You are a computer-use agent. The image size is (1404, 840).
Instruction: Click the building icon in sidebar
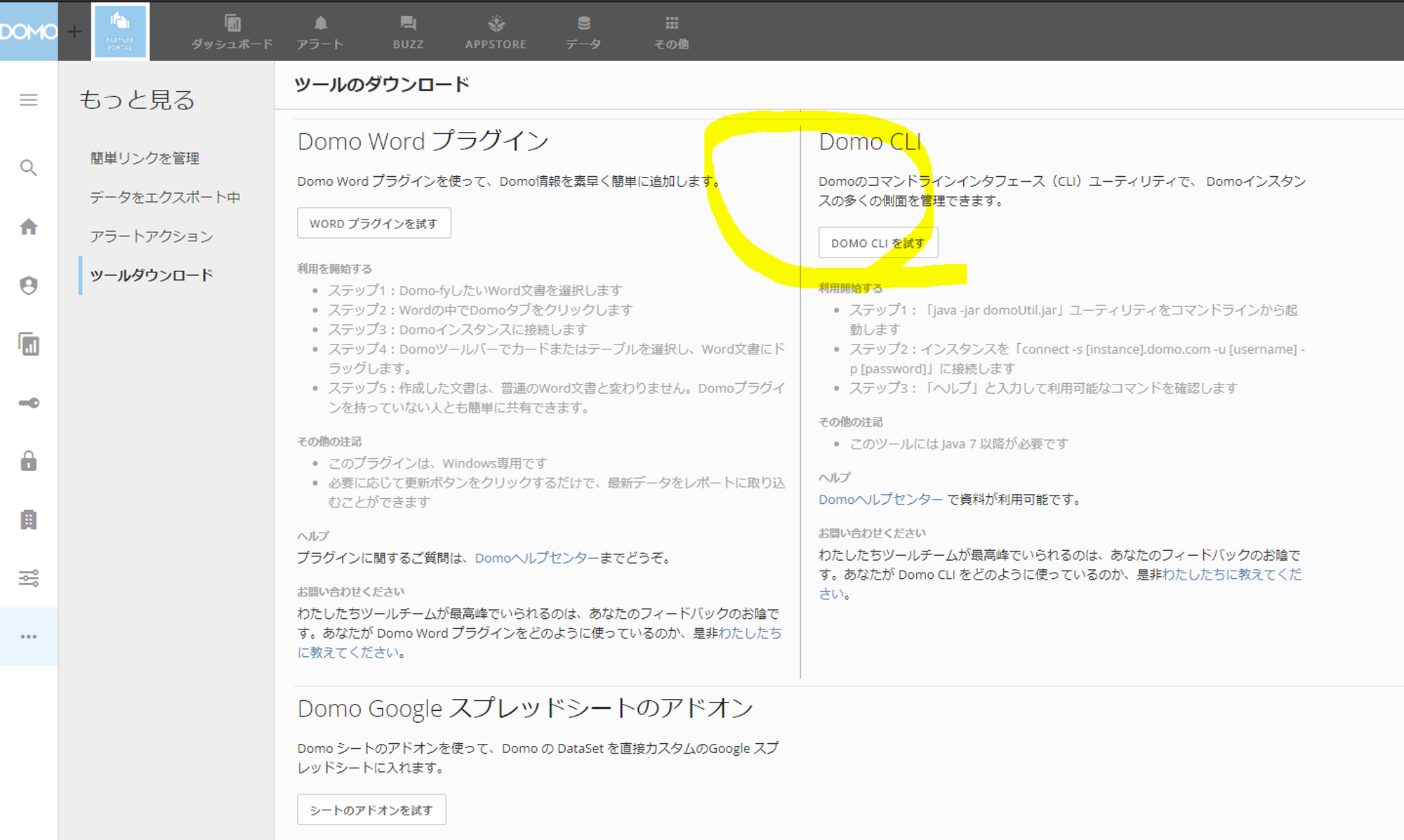click(x=29, y=520)
